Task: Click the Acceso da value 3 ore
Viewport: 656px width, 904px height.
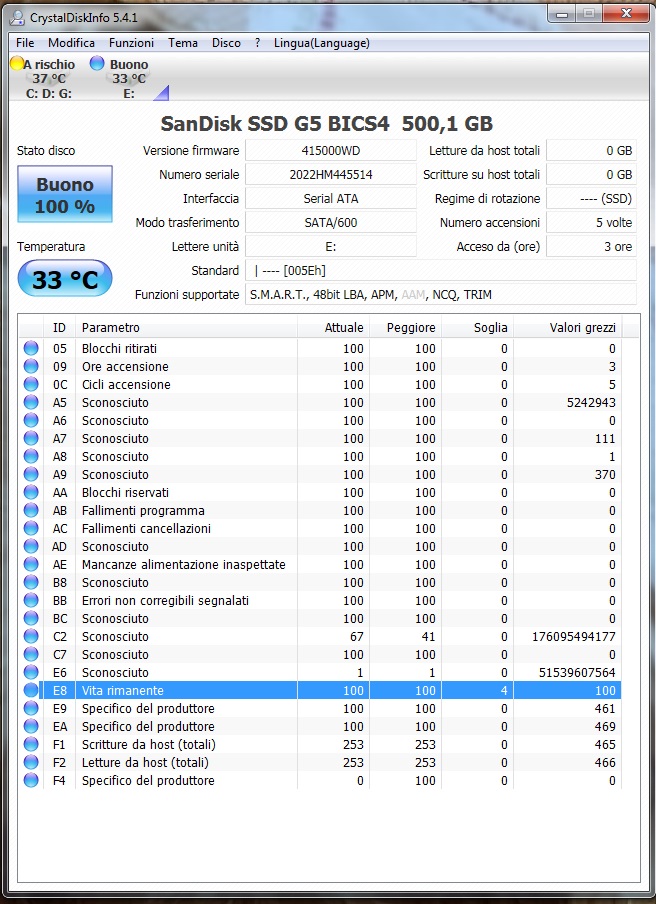Action: (591, 246)
